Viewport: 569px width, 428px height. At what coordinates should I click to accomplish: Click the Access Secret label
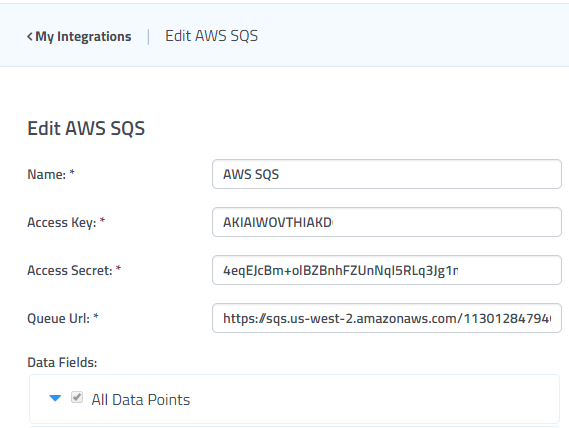[x=70, y=270]
